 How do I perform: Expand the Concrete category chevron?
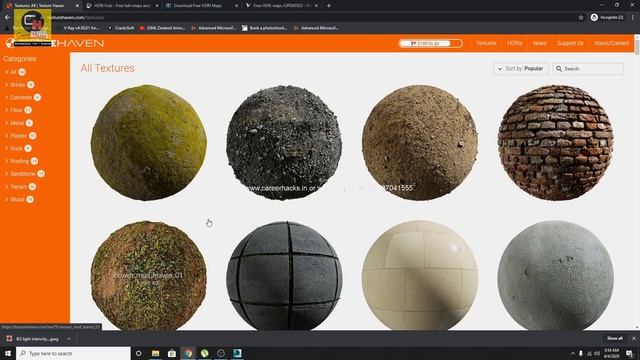pyautogui.click(x=7, y=98)
